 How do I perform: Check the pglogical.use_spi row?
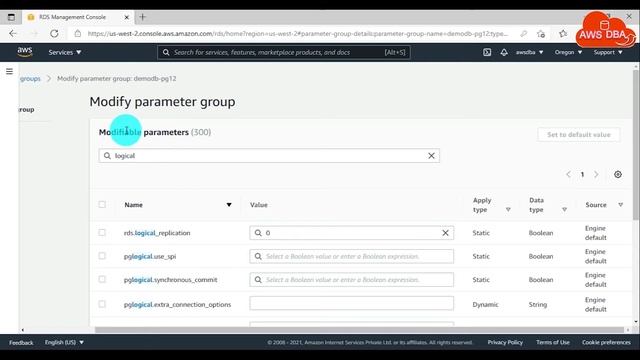click(x=102, y=256)
